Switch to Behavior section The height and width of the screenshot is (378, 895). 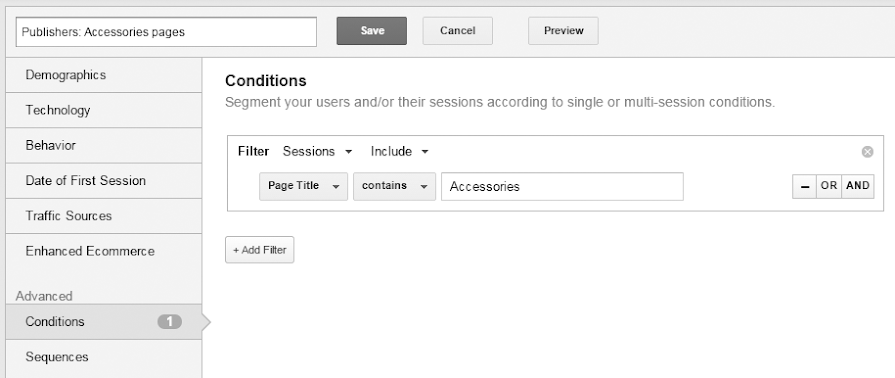coord(103,146)
